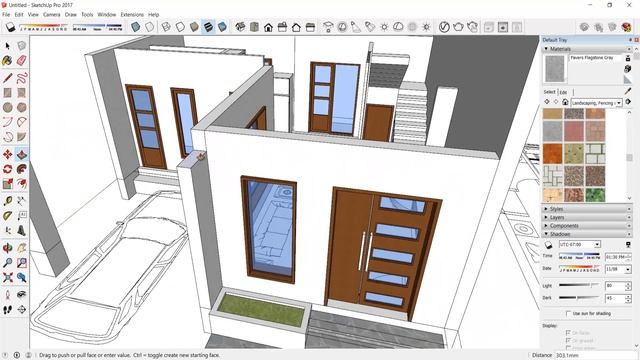Adjust the Light slider in Shadows
640x360 pixels.
tap(579, 285)
